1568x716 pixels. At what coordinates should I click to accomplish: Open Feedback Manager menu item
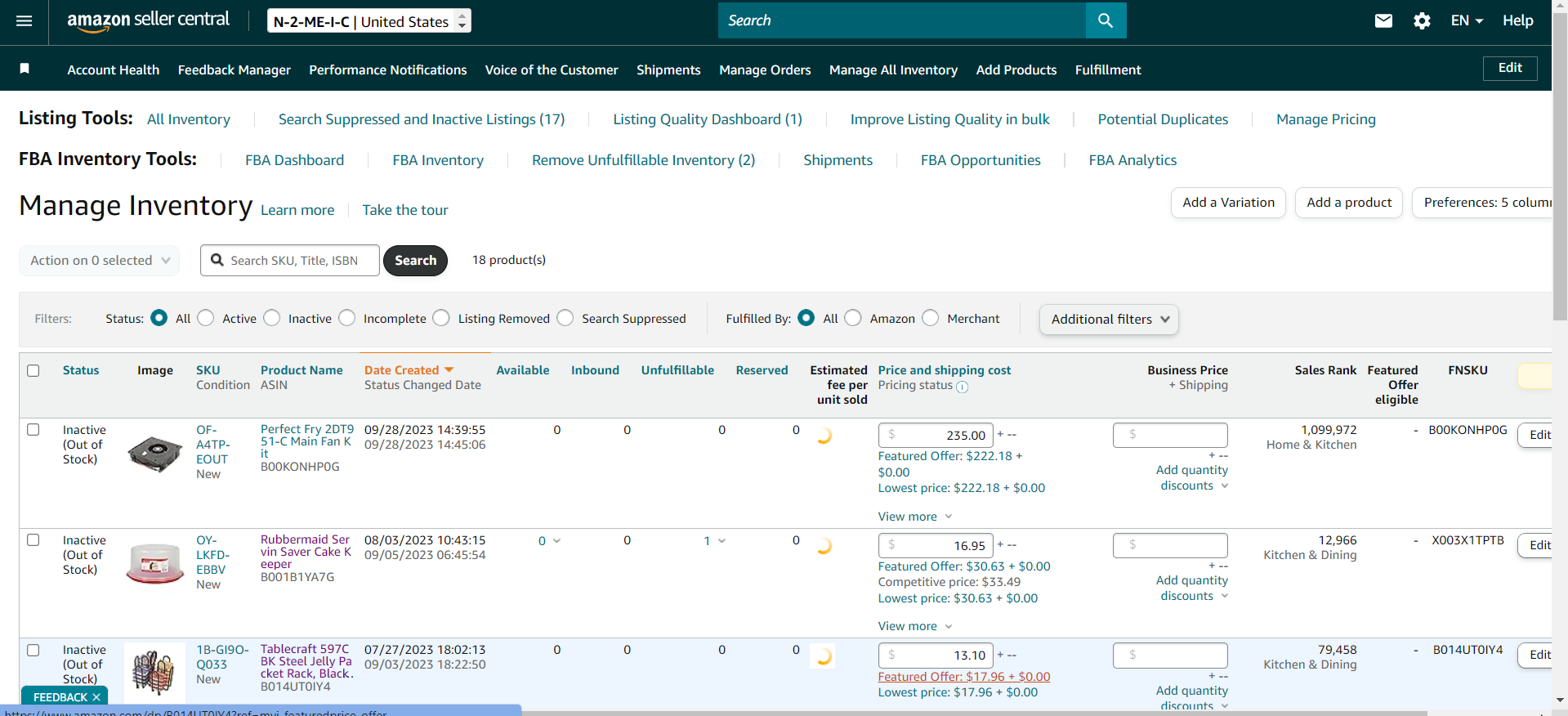tap(235, 70)
